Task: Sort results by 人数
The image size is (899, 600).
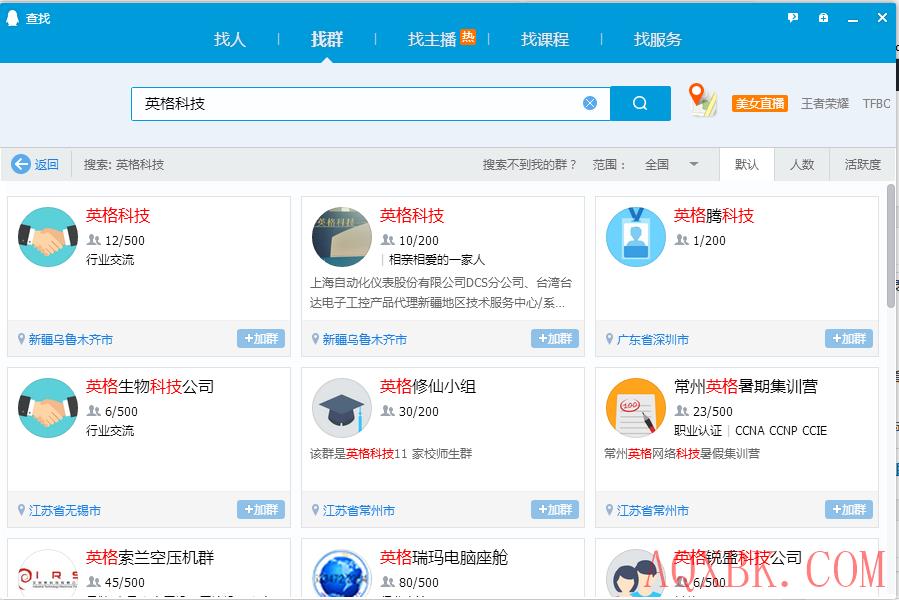Action: [802, 165]
